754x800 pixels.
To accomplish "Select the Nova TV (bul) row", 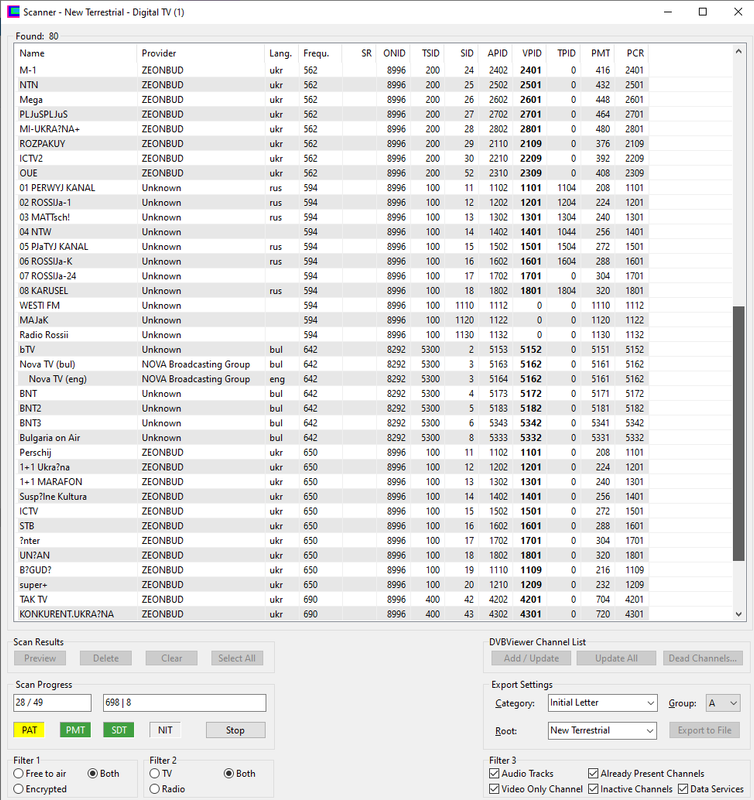I will coord(332,364).
